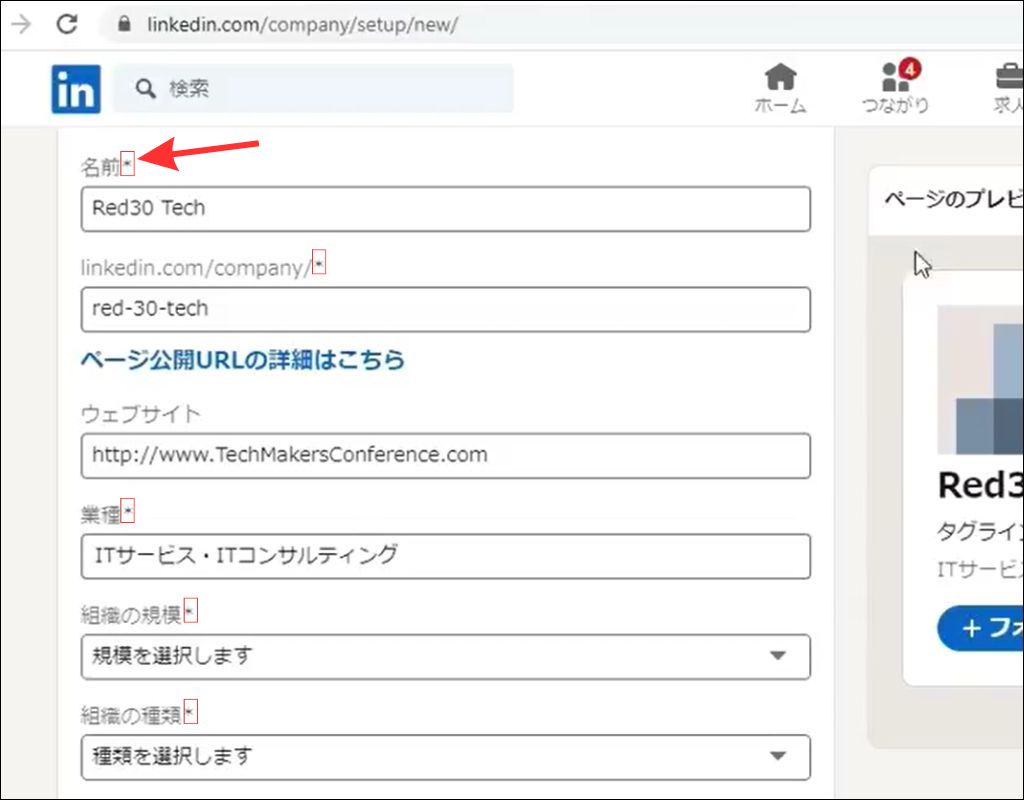Click the 業種 label
Image resolution: width=1024 pixels, height=800 pixels.
101,515
